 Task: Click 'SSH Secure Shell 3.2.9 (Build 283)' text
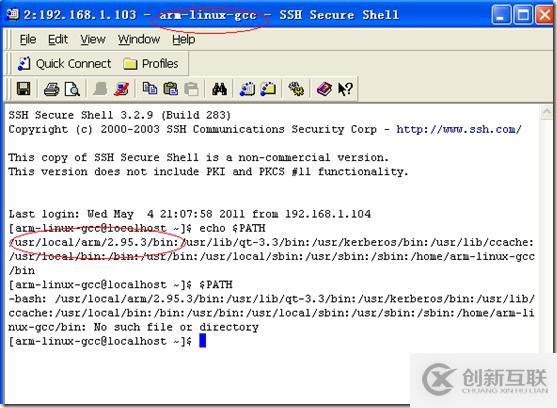tap(120, 115)
